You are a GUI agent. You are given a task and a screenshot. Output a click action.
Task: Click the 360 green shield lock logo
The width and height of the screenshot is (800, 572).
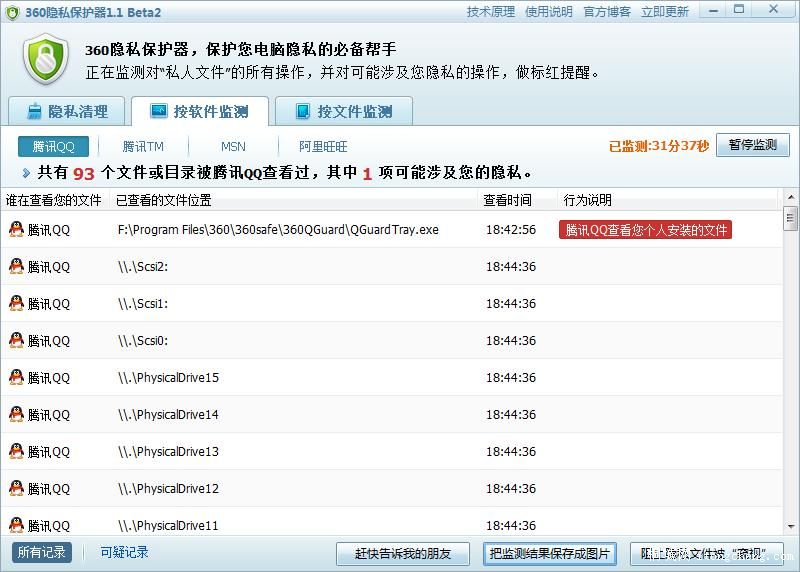pyautogui.click(x=45, y=59)
